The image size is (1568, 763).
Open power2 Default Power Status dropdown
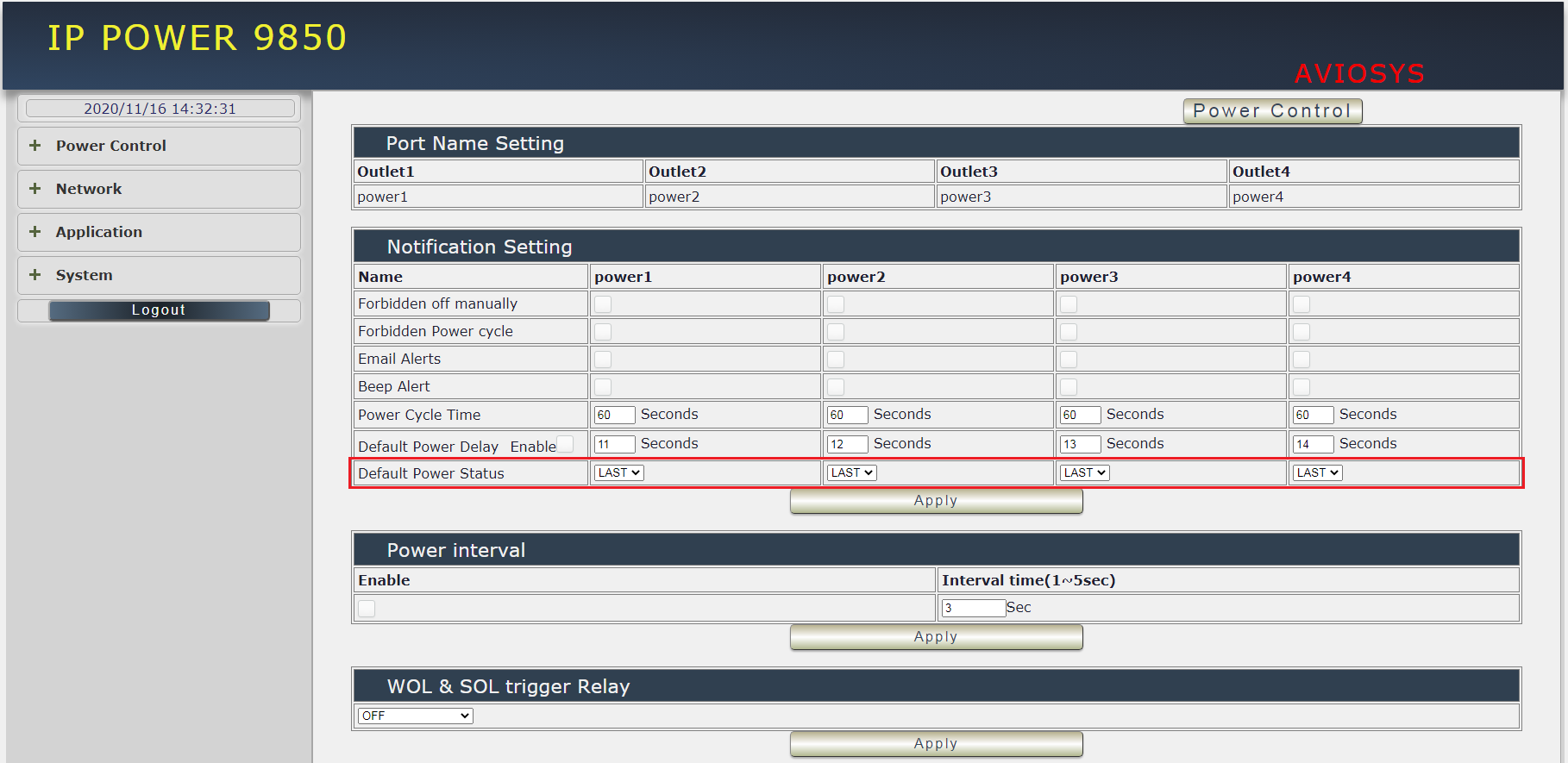[x=852, y=472]
